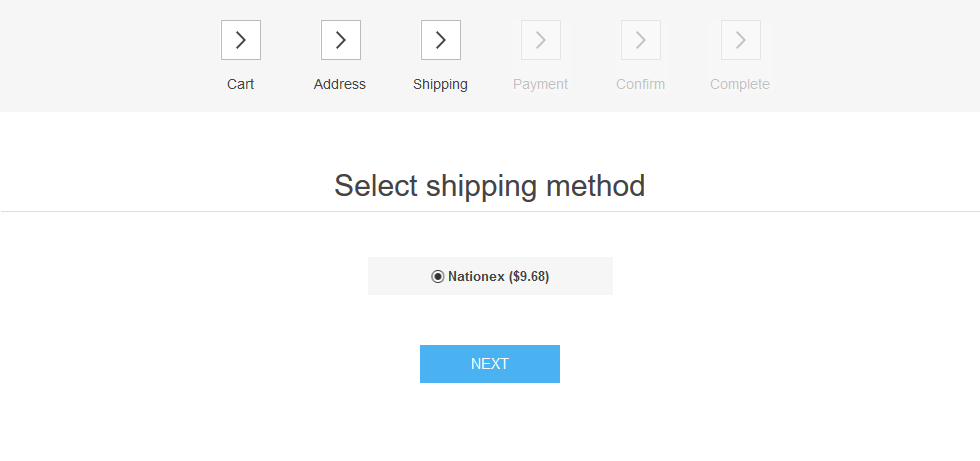Click the Nationex shipping option label

pyautogui.click(x=498, y=276)
